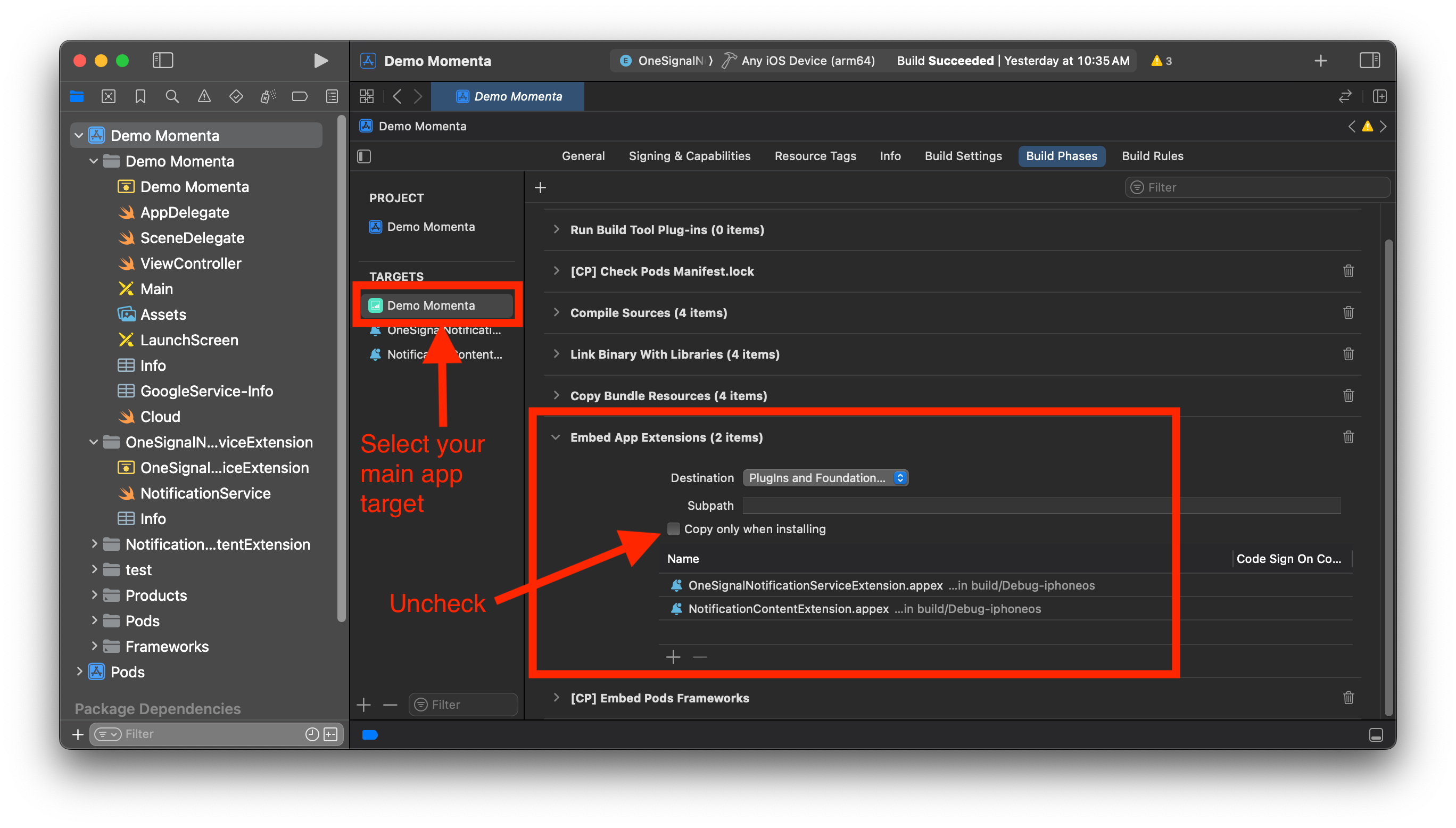Open the Build Rules tab

click(1152, 156)
